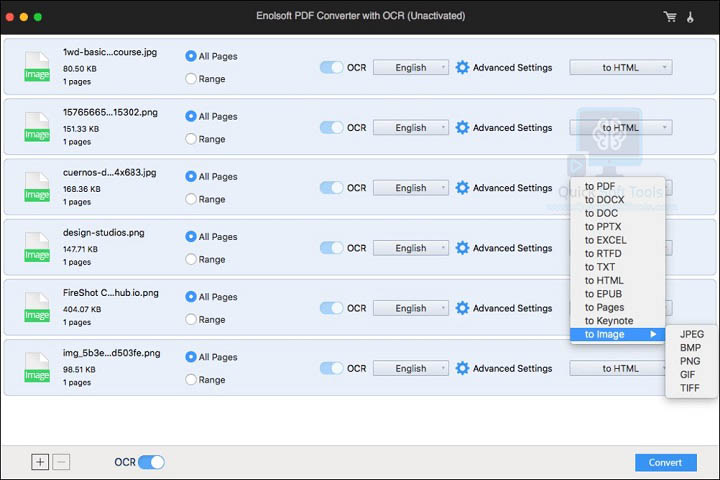Choose 'to DOC' from the format menu

618,213
